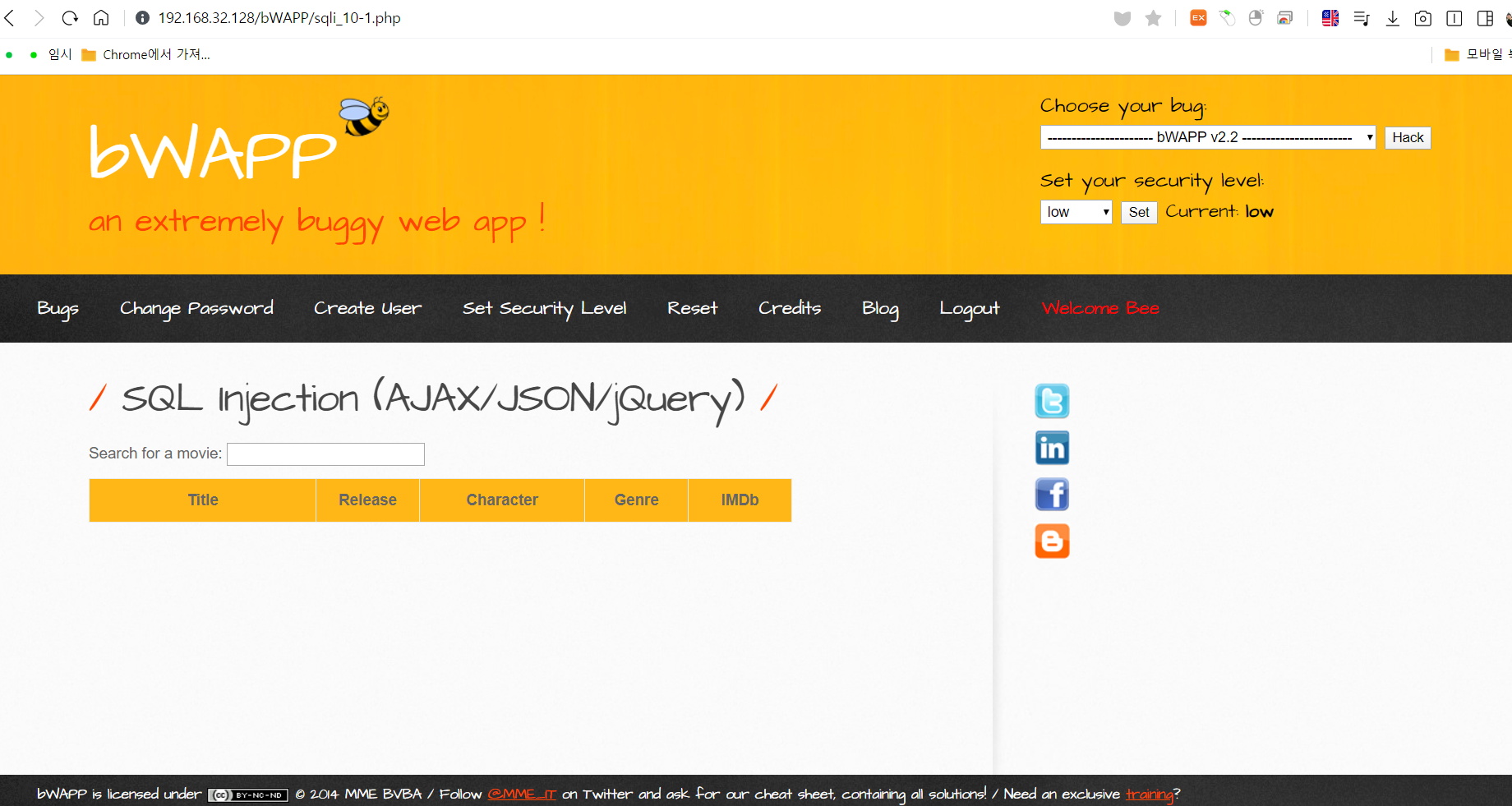Viewport: 1512px width, 806px height.
Task: Open the reading list icon
Action: pos(1362,18)
